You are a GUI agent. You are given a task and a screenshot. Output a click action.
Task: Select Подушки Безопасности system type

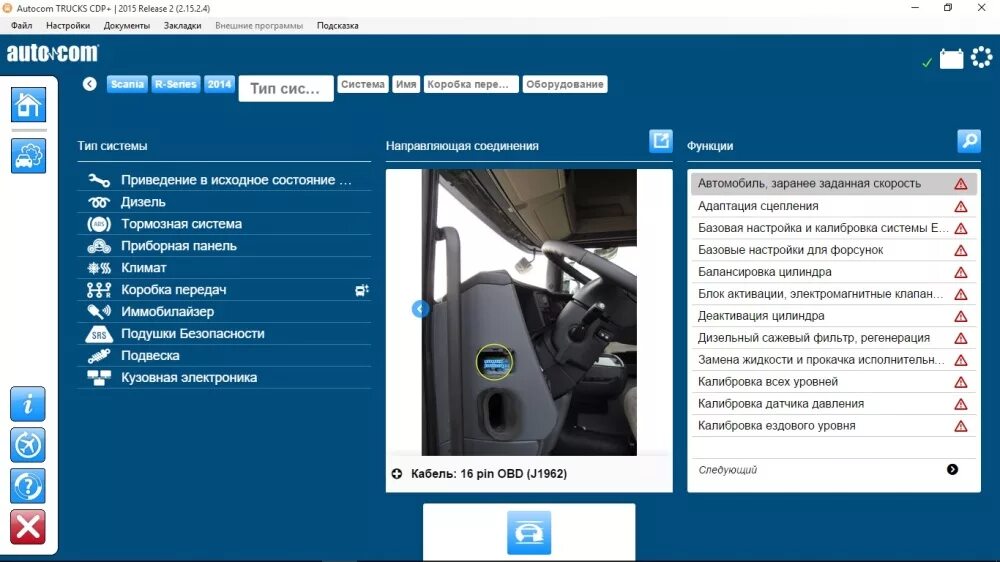click(224, 334)
